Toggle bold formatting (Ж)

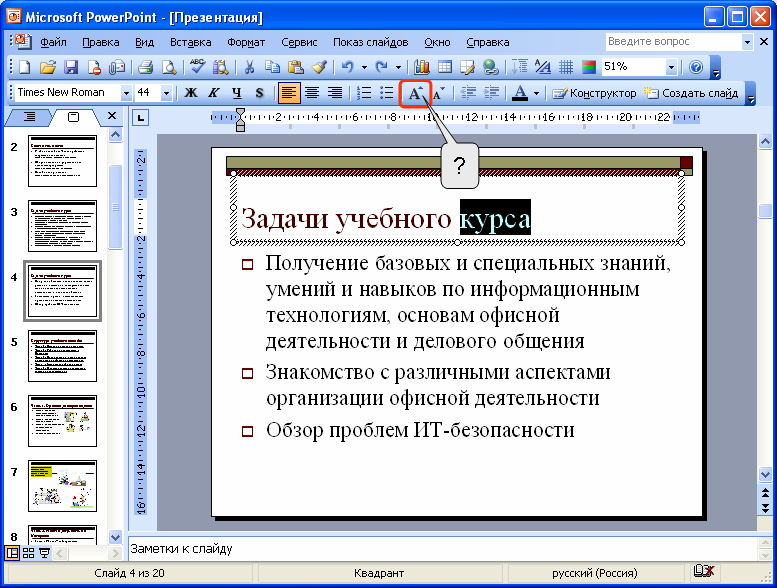coord(191,93)
